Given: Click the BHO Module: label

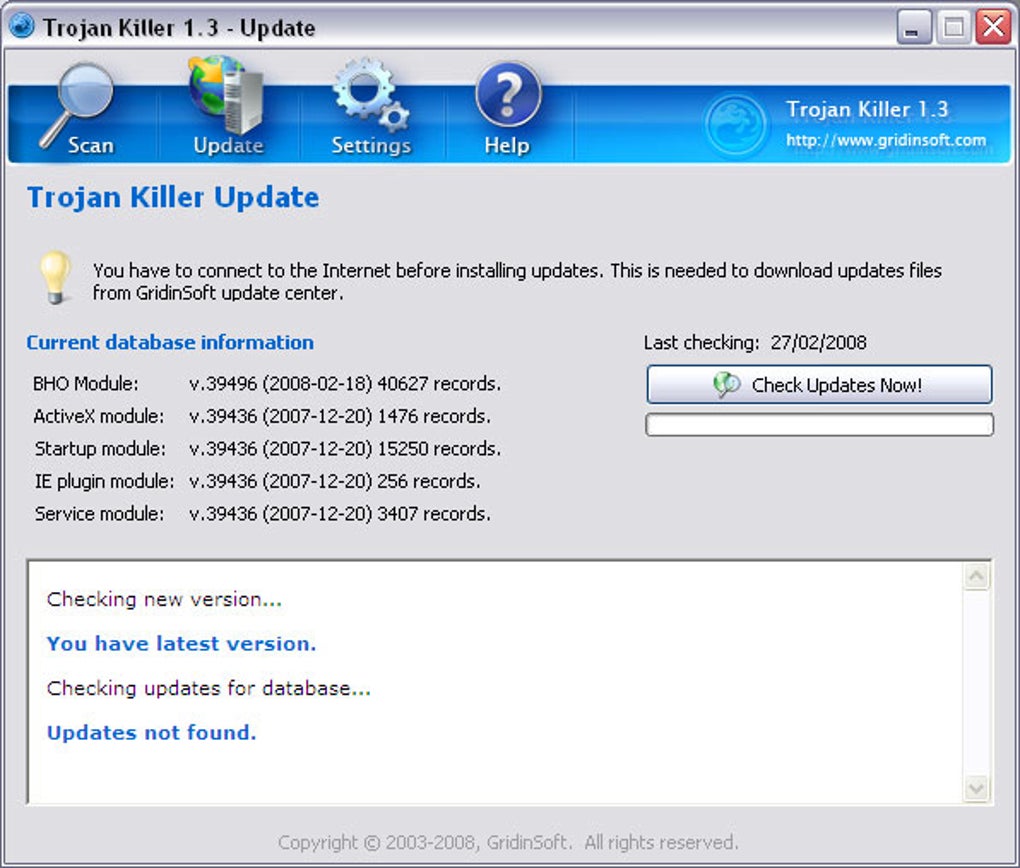Looking at the screenshot, I should pyautogui.click(x=86, y=383).
